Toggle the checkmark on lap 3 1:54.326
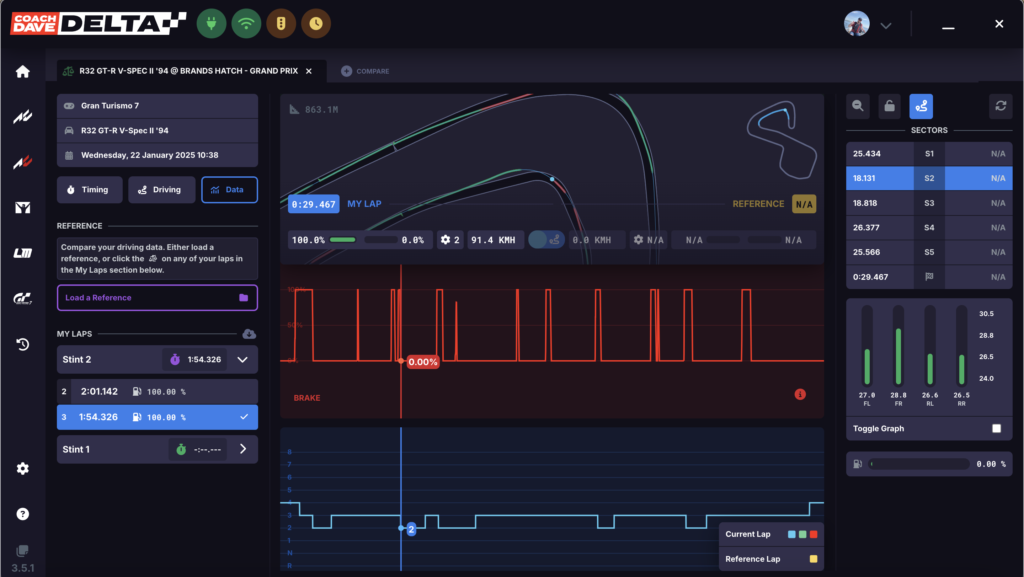1024x577 pixels. click(x=244, y=417)
